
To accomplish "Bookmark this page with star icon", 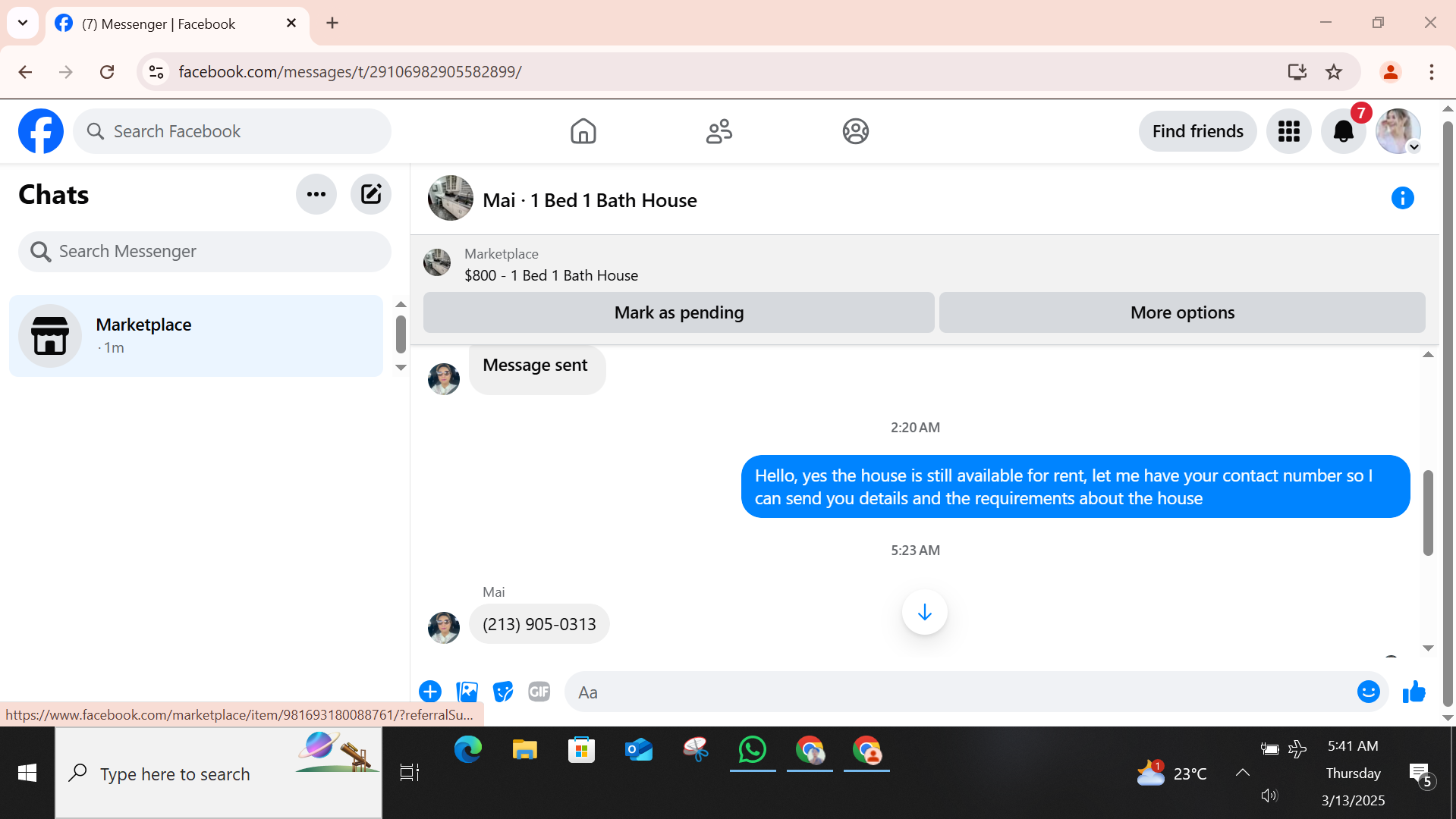I will point(1333,72).
